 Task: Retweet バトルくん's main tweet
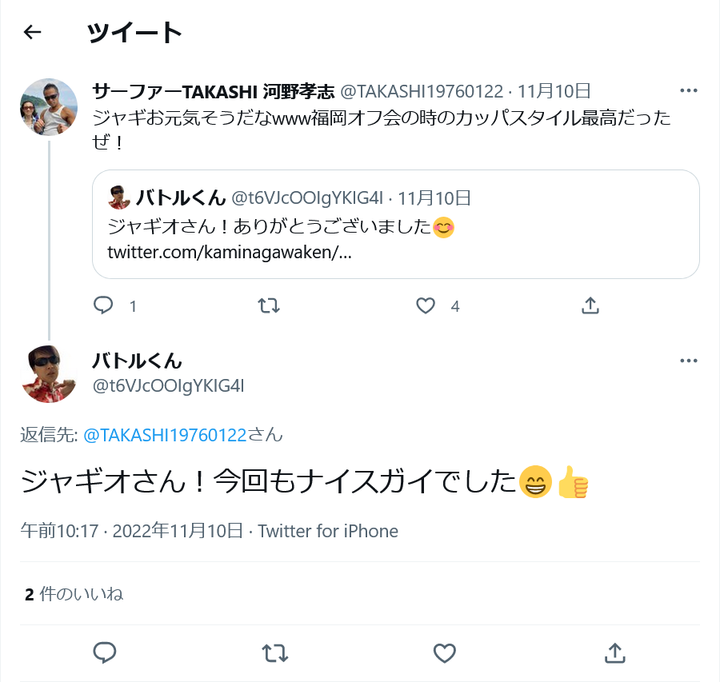click(x=274, y=653)
